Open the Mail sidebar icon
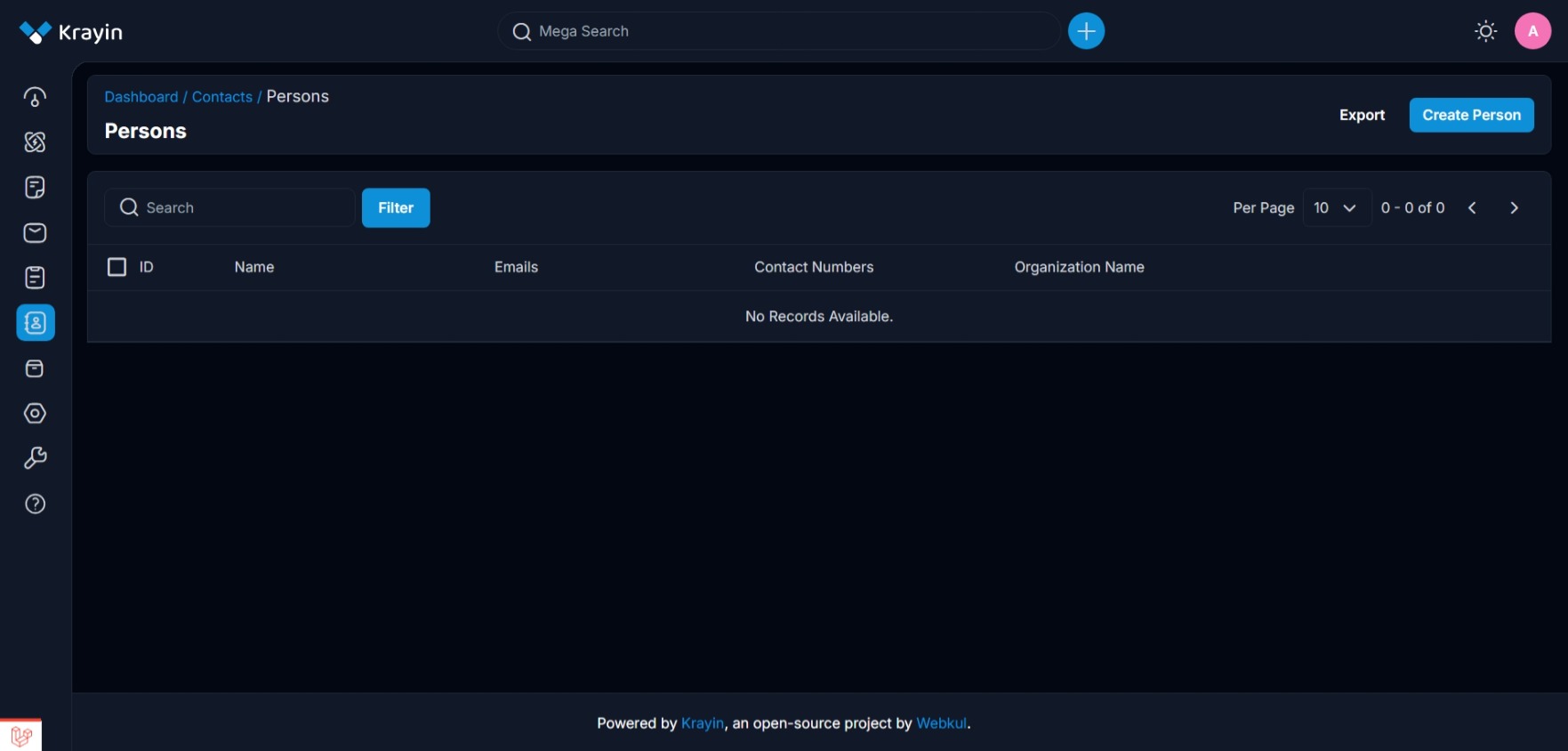 [x=35, y=233]
